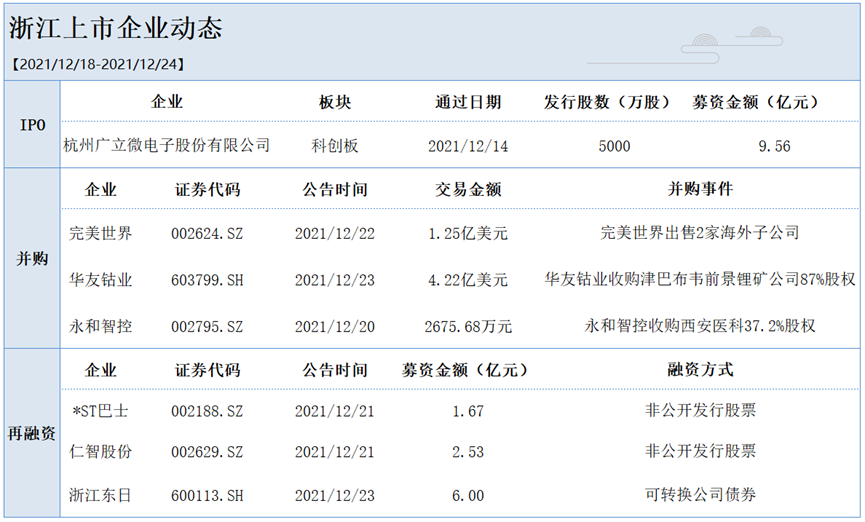This screenshot has width=865, height=522.
Task: Click the 融资方式 column header
Action: click(x=700, y=370)
